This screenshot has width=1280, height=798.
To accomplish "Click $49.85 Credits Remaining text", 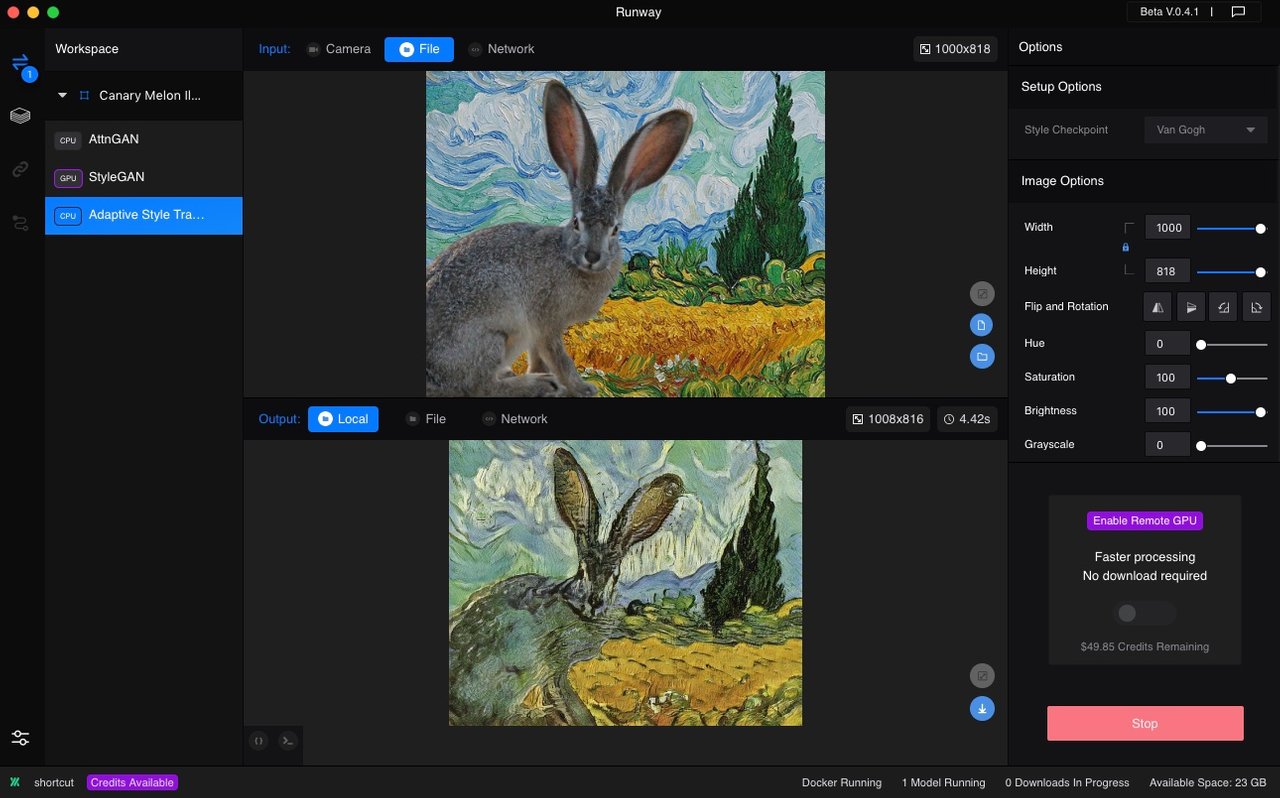I will 1145,647.
